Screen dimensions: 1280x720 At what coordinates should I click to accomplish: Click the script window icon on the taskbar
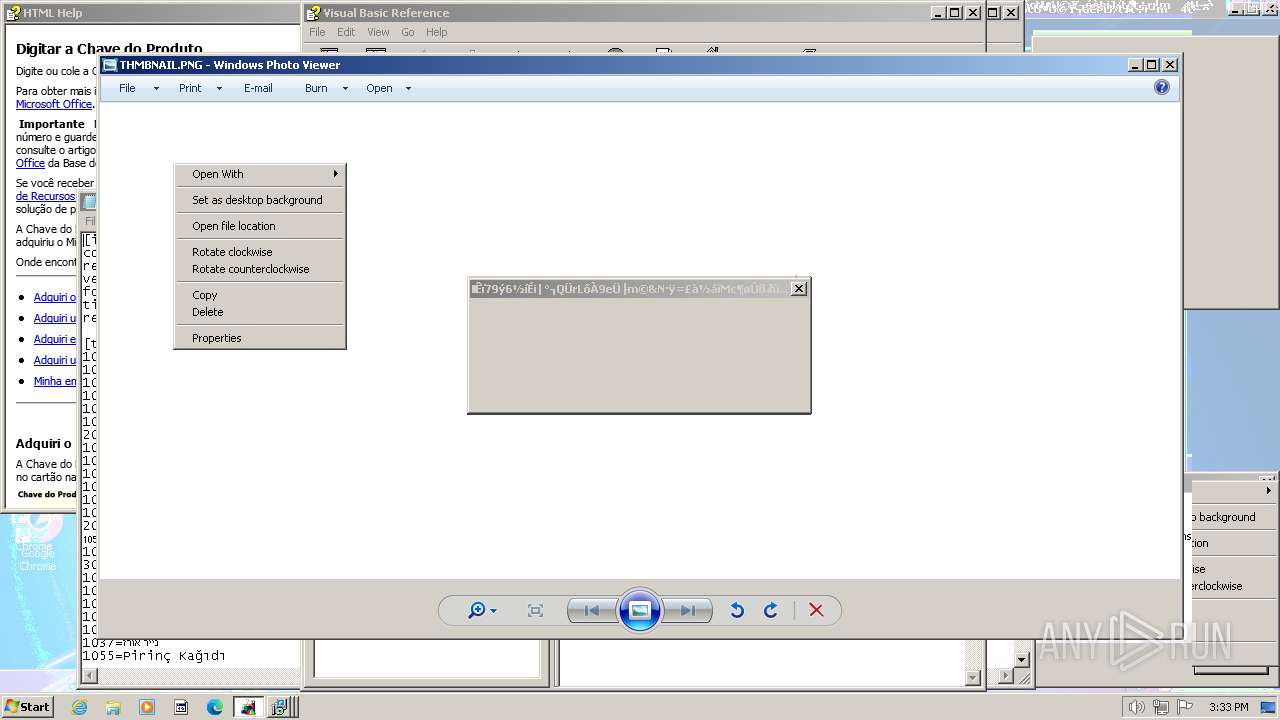(181, 707)
